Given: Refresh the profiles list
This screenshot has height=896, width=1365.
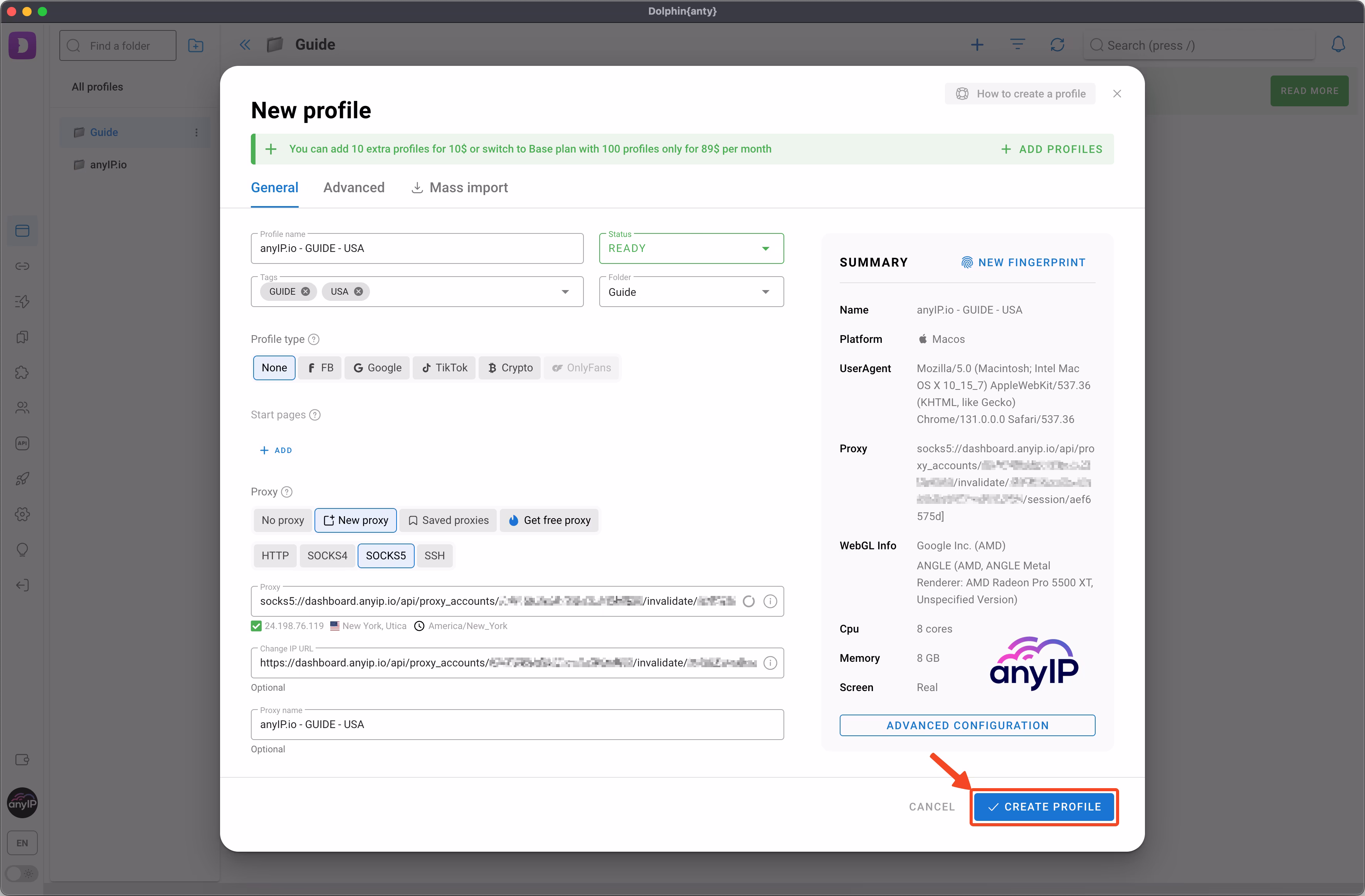Looking at the screenshot, I should pos(1057,45).
